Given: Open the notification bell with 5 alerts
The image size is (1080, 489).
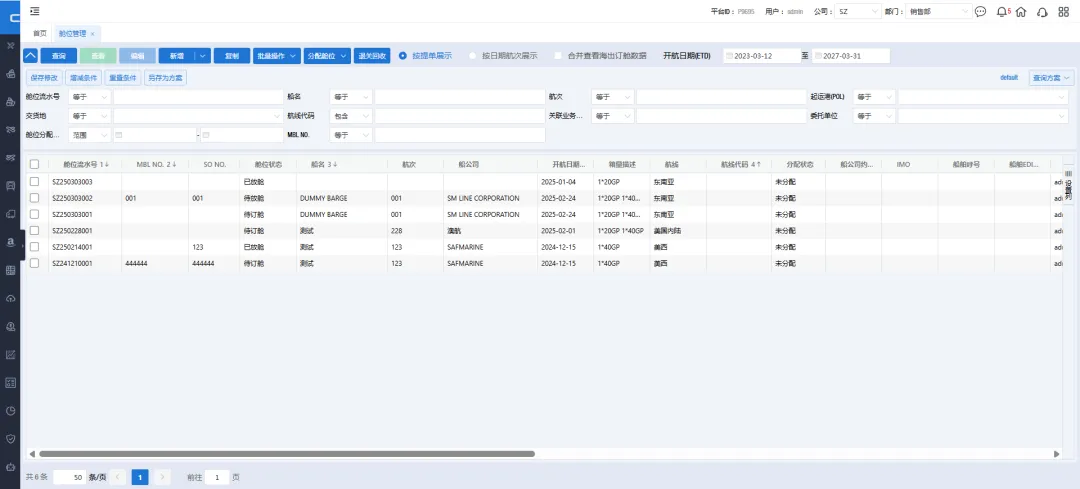Looking at the screenshot, I should [x=1003, y=12].
